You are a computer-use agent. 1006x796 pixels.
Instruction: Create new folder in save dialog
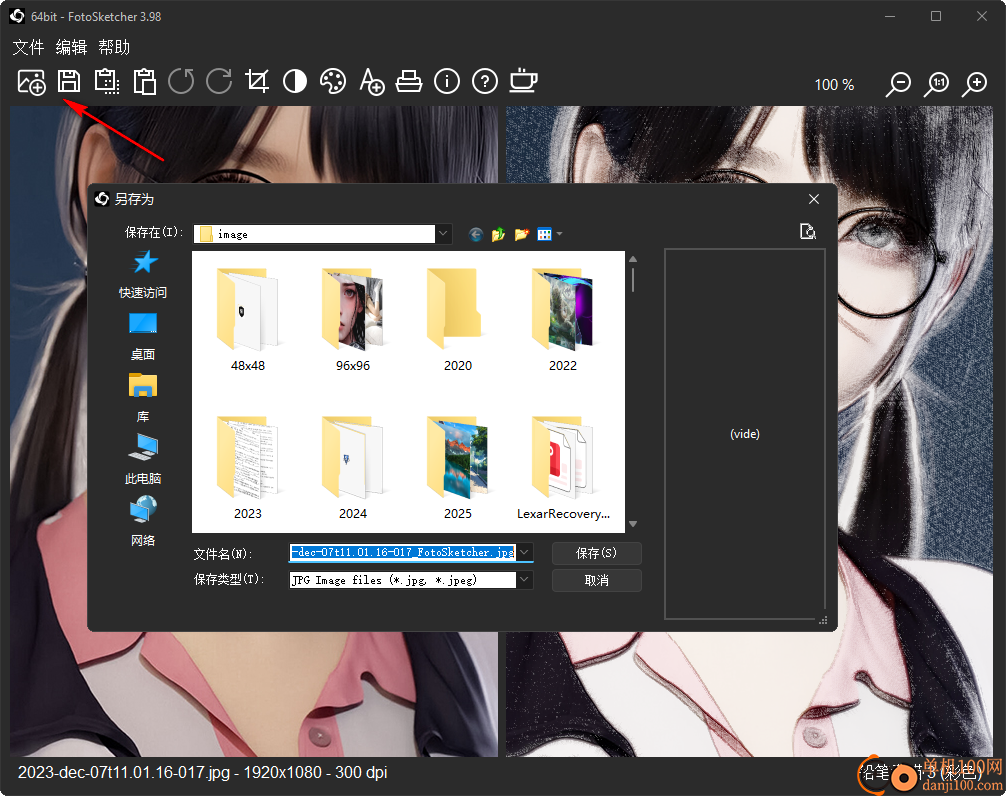coord(522,234)
